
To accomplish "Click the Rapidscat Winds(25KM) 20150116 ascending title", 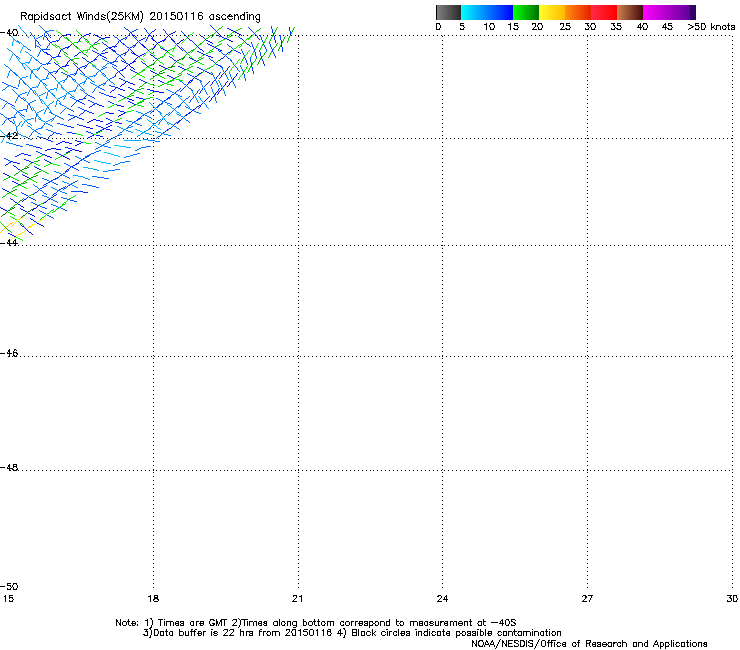I will pyautogui.click(x=140, y=17).
